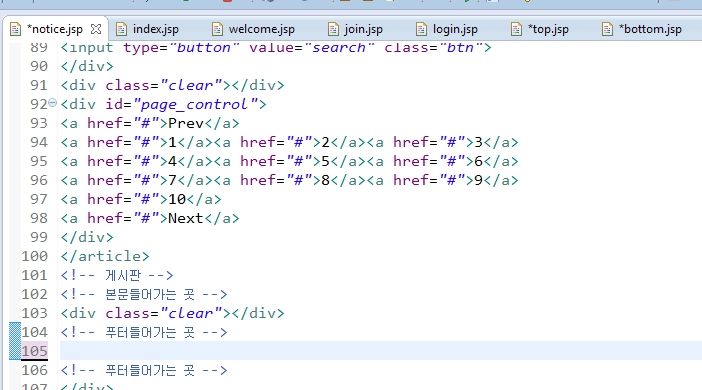Click the search value on line 89
The height and width of the screenshot is (390, 702).
pyautogui.click(x=339, y=47)
